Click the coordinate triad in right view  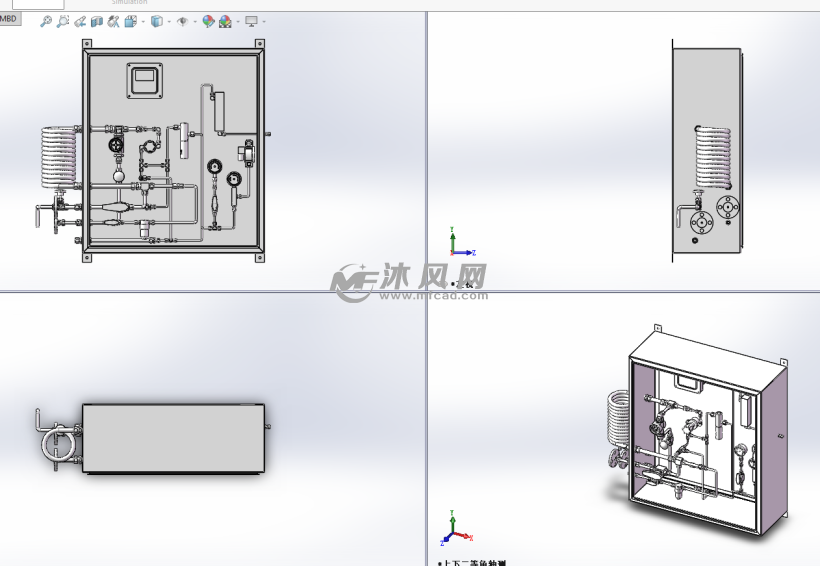click(x=461, y=242)
